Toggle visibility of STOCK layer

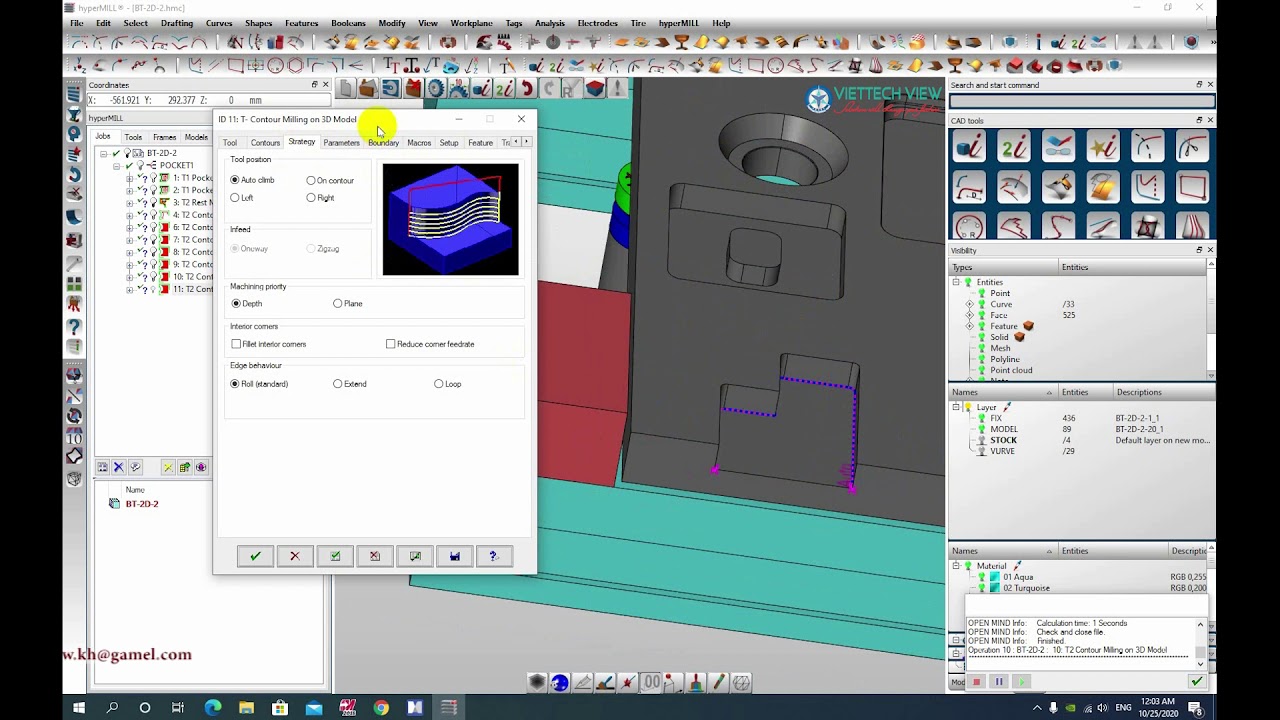[x=981, y=441]
